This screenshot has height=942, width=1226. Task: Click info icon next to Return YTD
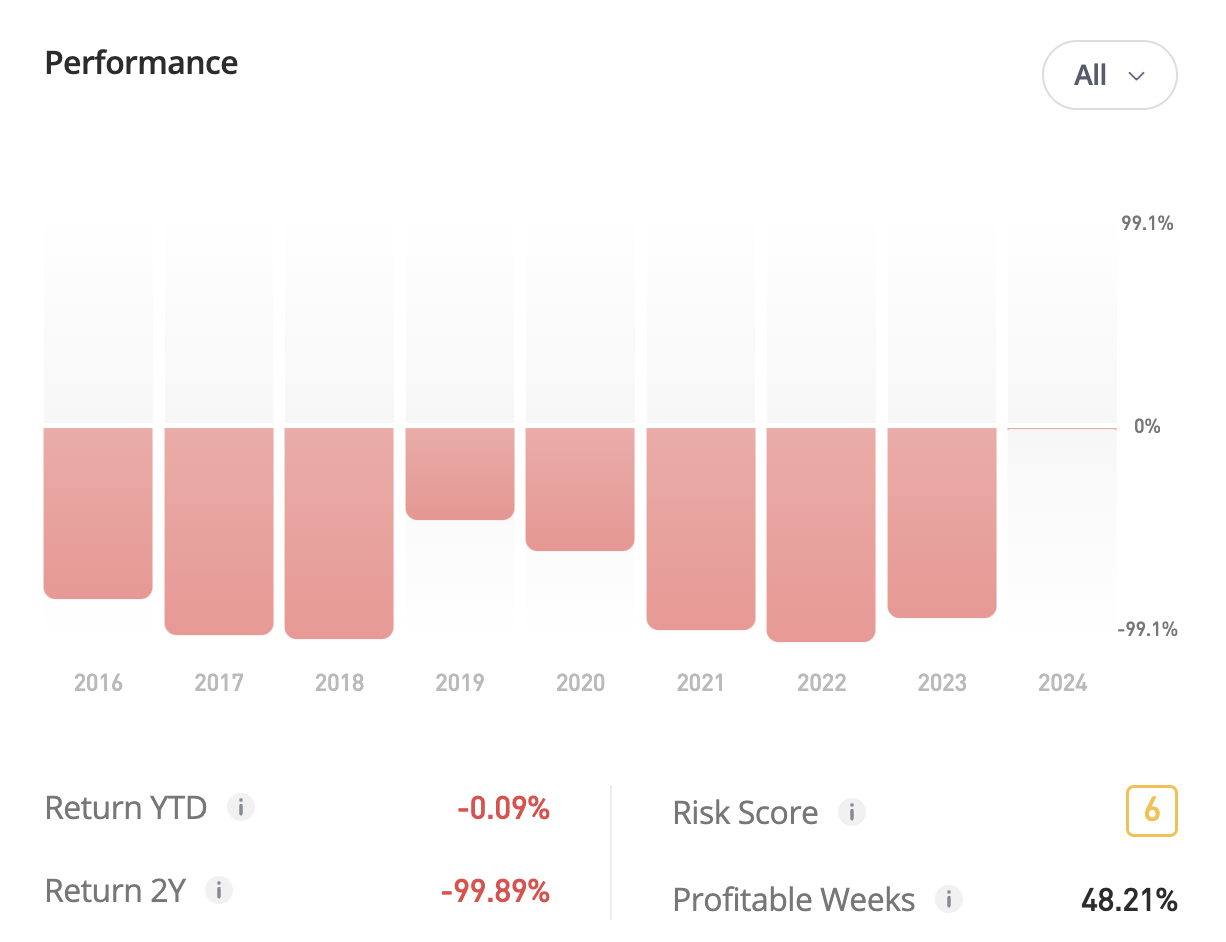coord(240,807)
